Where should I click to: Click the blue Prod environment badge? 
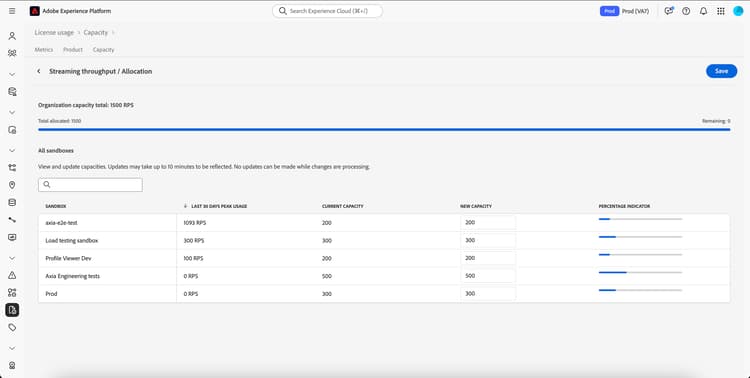pyautogui.click(x=609, y=11)
